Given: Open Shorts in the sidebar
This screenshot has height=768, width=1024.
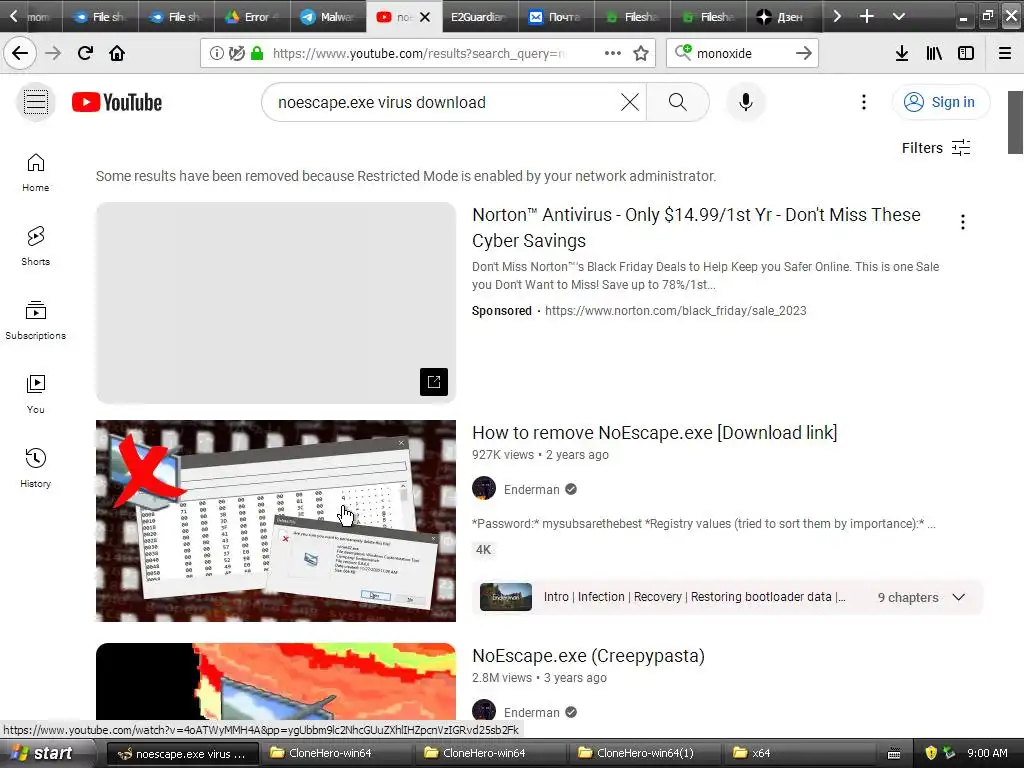Looking at the screenshot, I should tap(36, 246).
